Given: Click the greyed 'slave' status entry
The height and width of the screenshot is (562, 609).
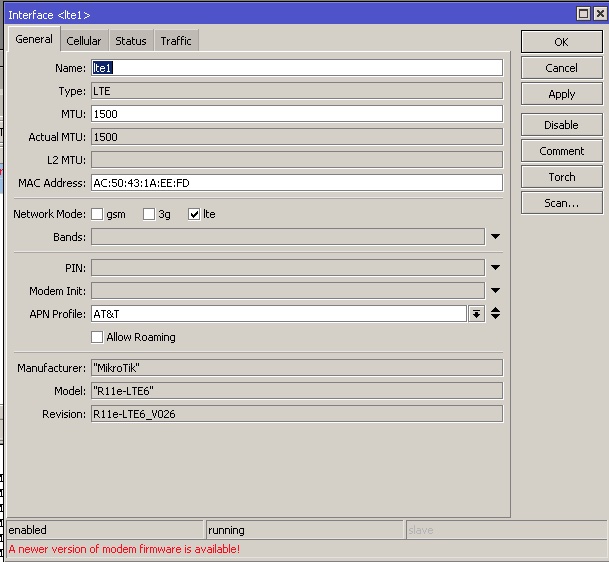Looking at the screenshot, I should point(507,530).
